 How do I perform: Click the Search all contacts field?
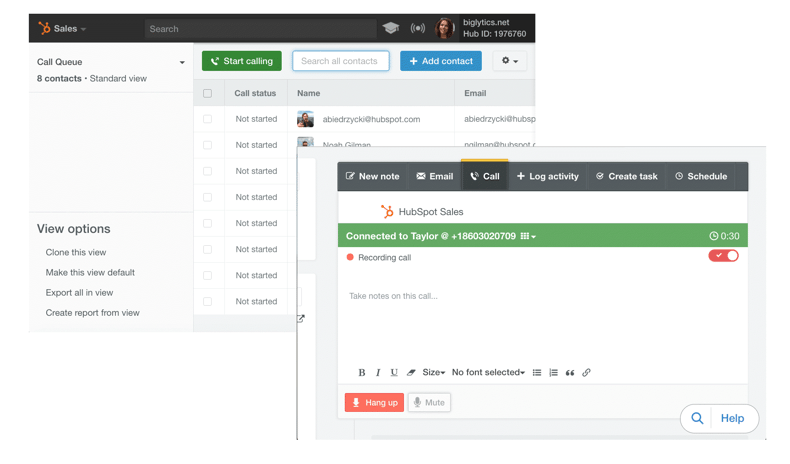click(x=341, y=61)
